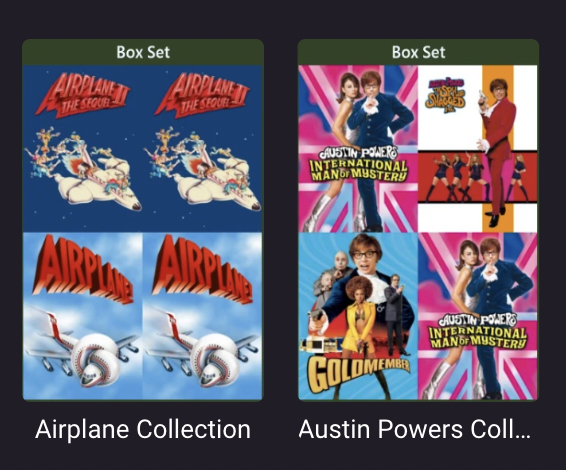Click the left red 3D Airplane! logo
This screenshot has width=566, height=470.
[x=82, y=269]
